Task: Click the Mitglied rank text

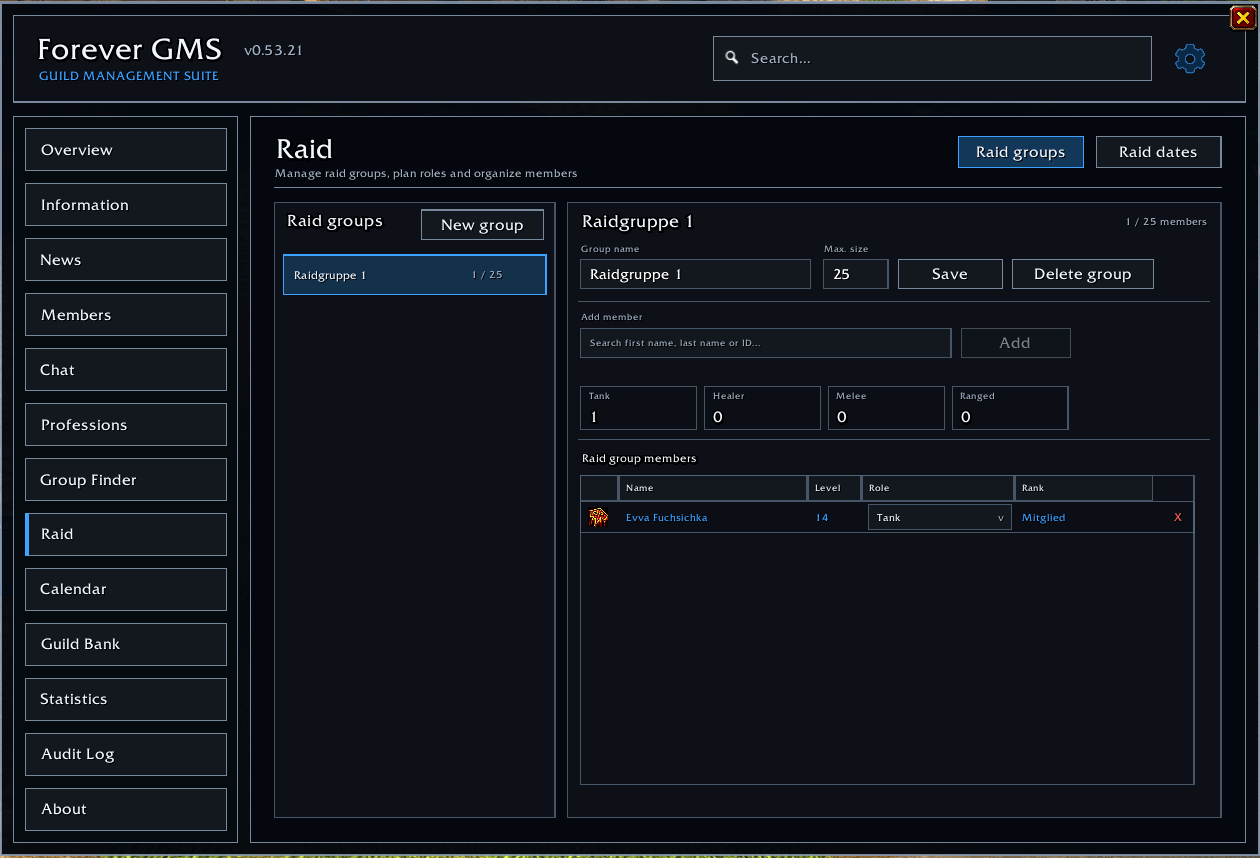Action: click(x=1043, y=517)
